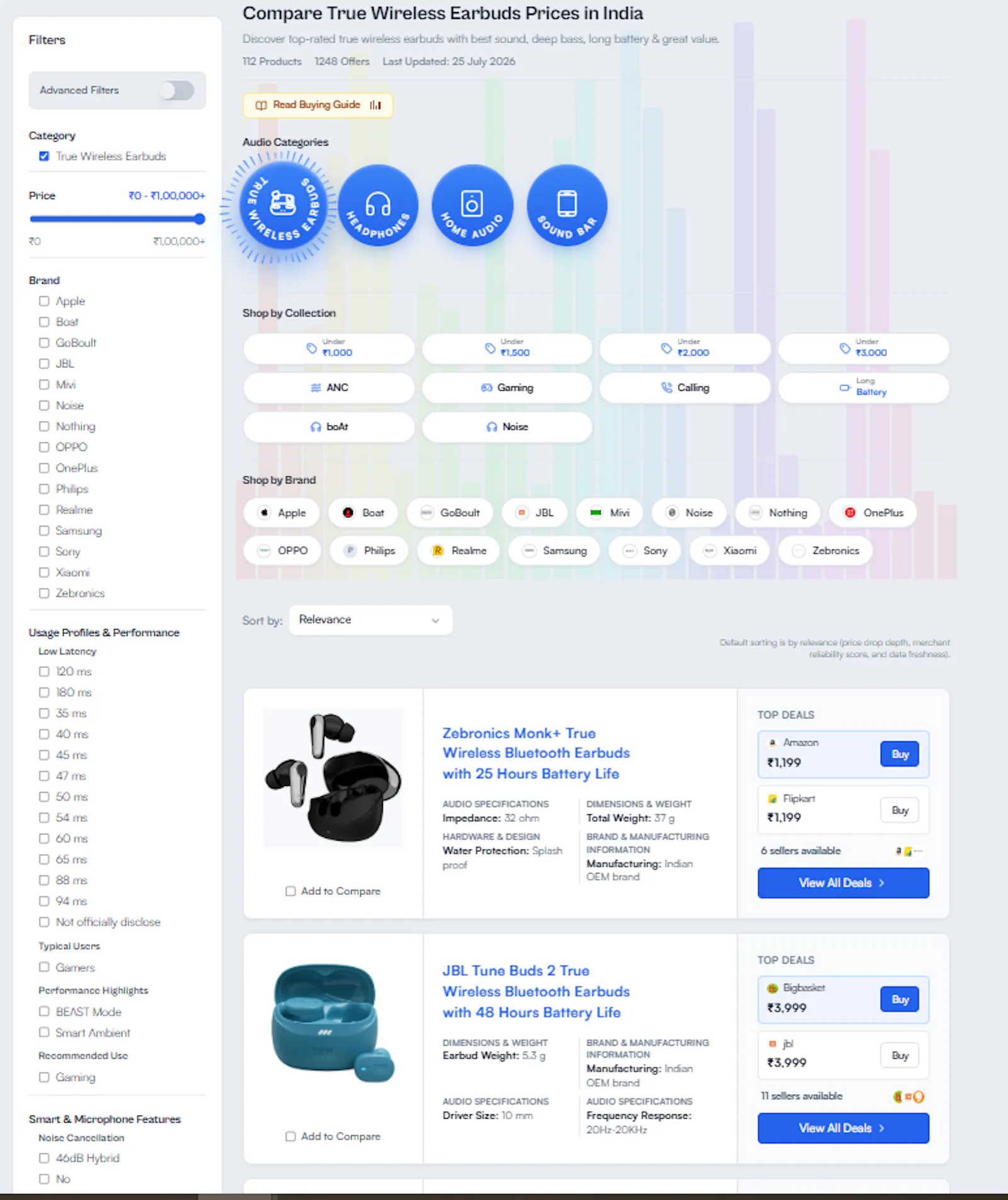Click the Realme brand chip

tap(459, 550)
